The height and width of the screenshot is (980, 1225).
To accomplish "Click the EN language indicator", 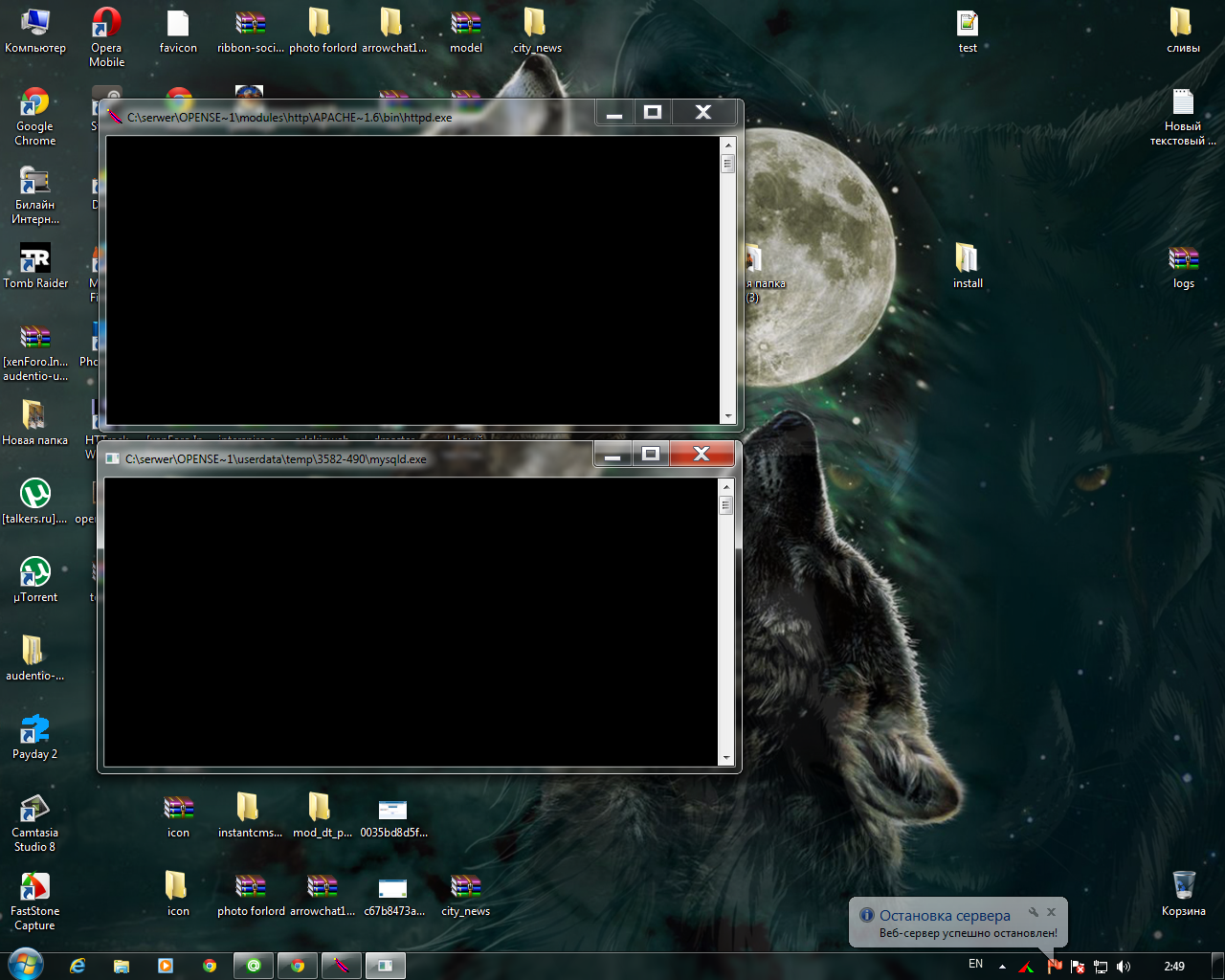I will (x=975, y=964).
